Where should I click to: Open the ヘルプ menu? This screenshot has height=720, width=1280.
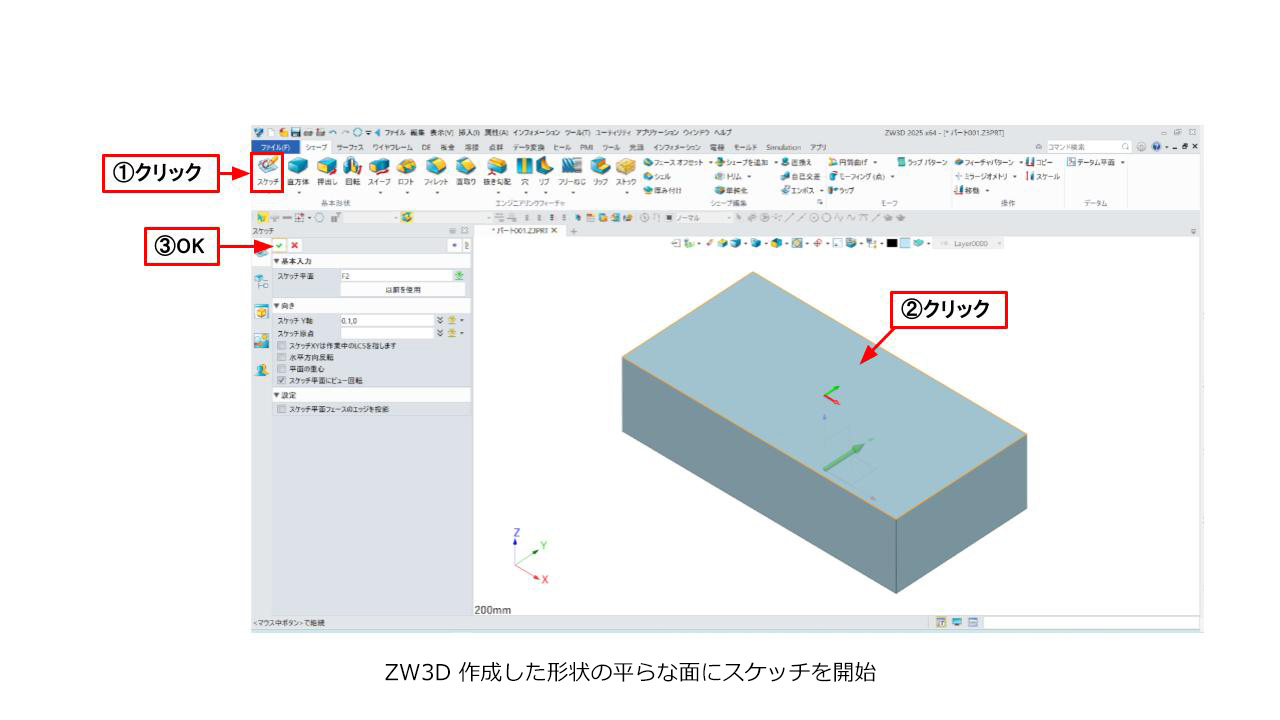[x=722, y=133]
